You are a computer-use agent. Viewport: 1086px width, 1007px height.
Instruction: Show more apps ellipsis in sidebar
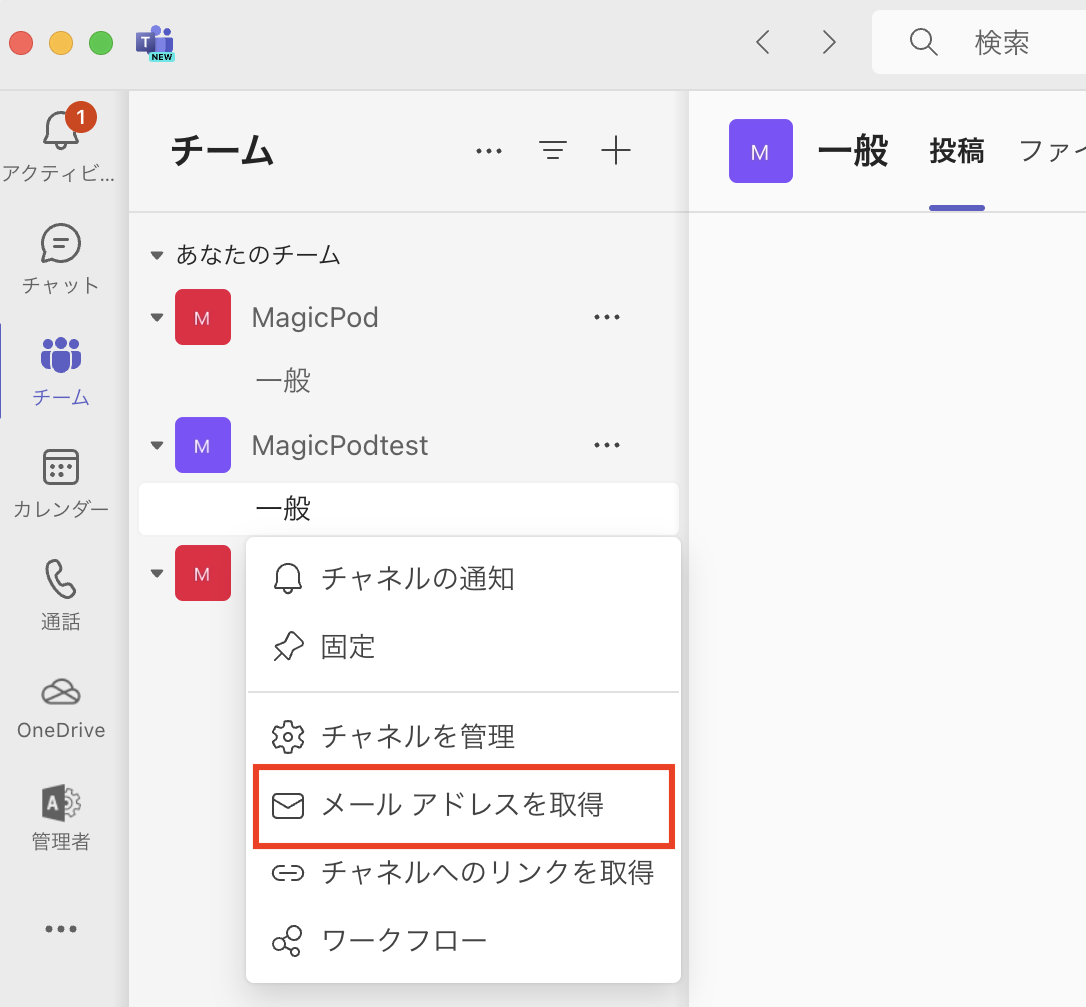click(x=61, y=929)
